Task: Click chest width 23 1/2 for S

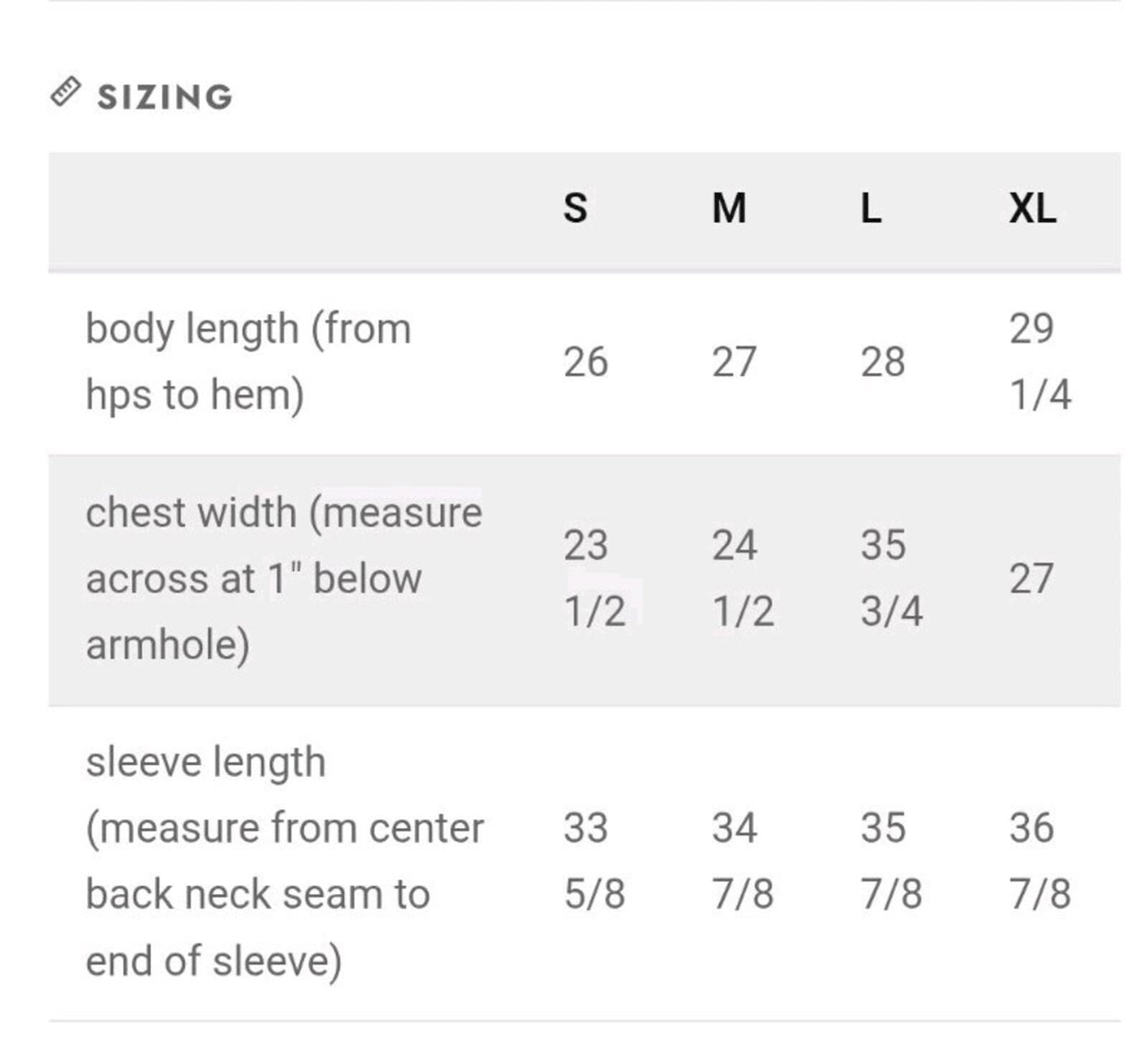Action: coord(594,578)
